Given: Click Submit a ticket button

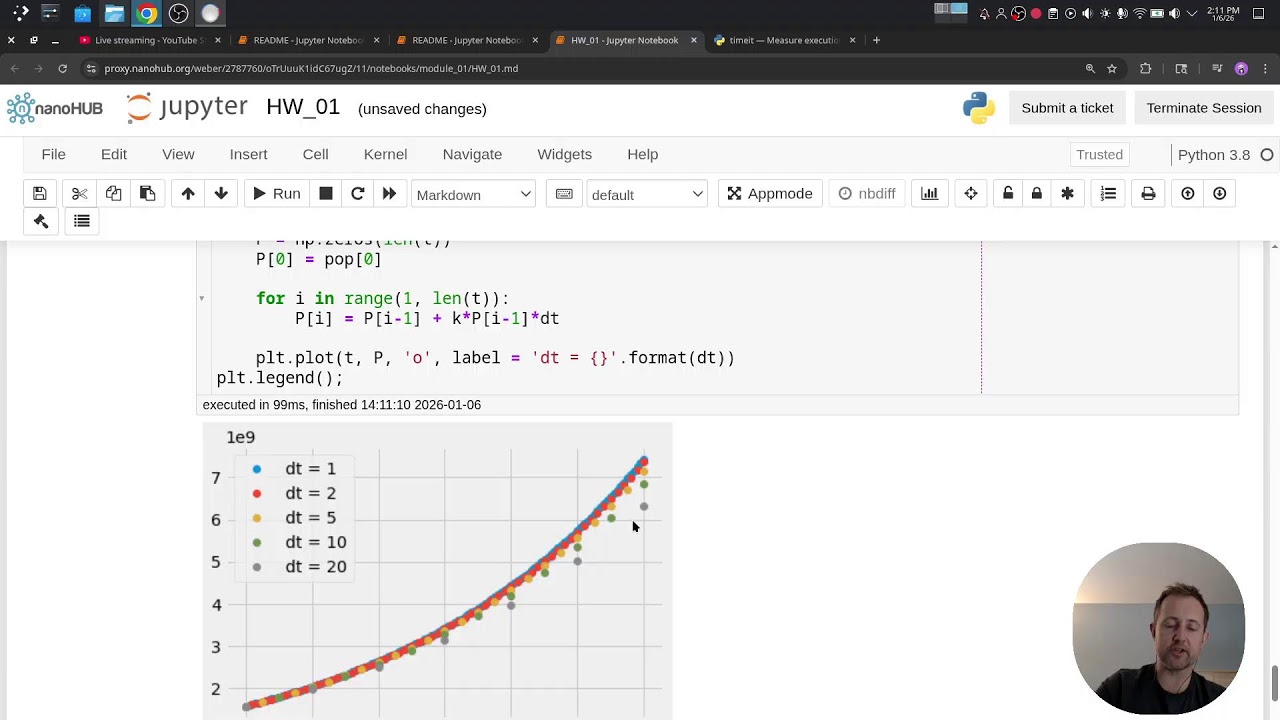Looking at the screenshot, I should 1067,108.
